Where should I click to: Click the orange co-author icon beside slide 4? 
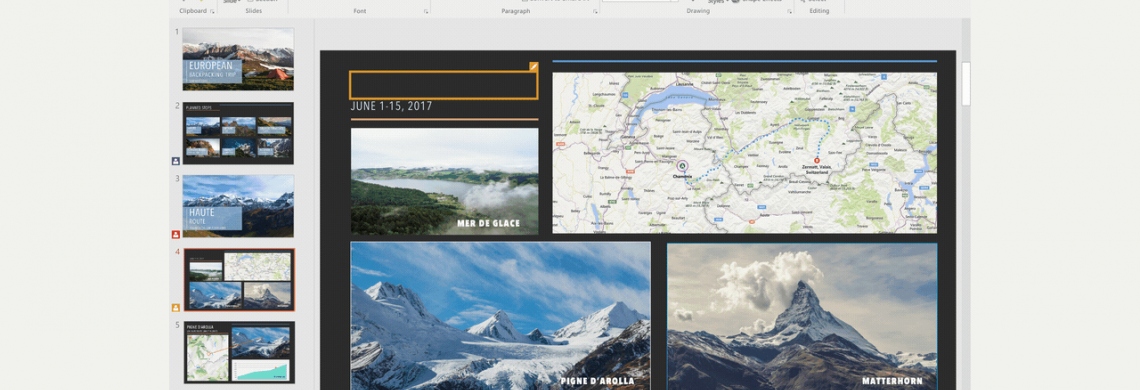click(176, 308)
